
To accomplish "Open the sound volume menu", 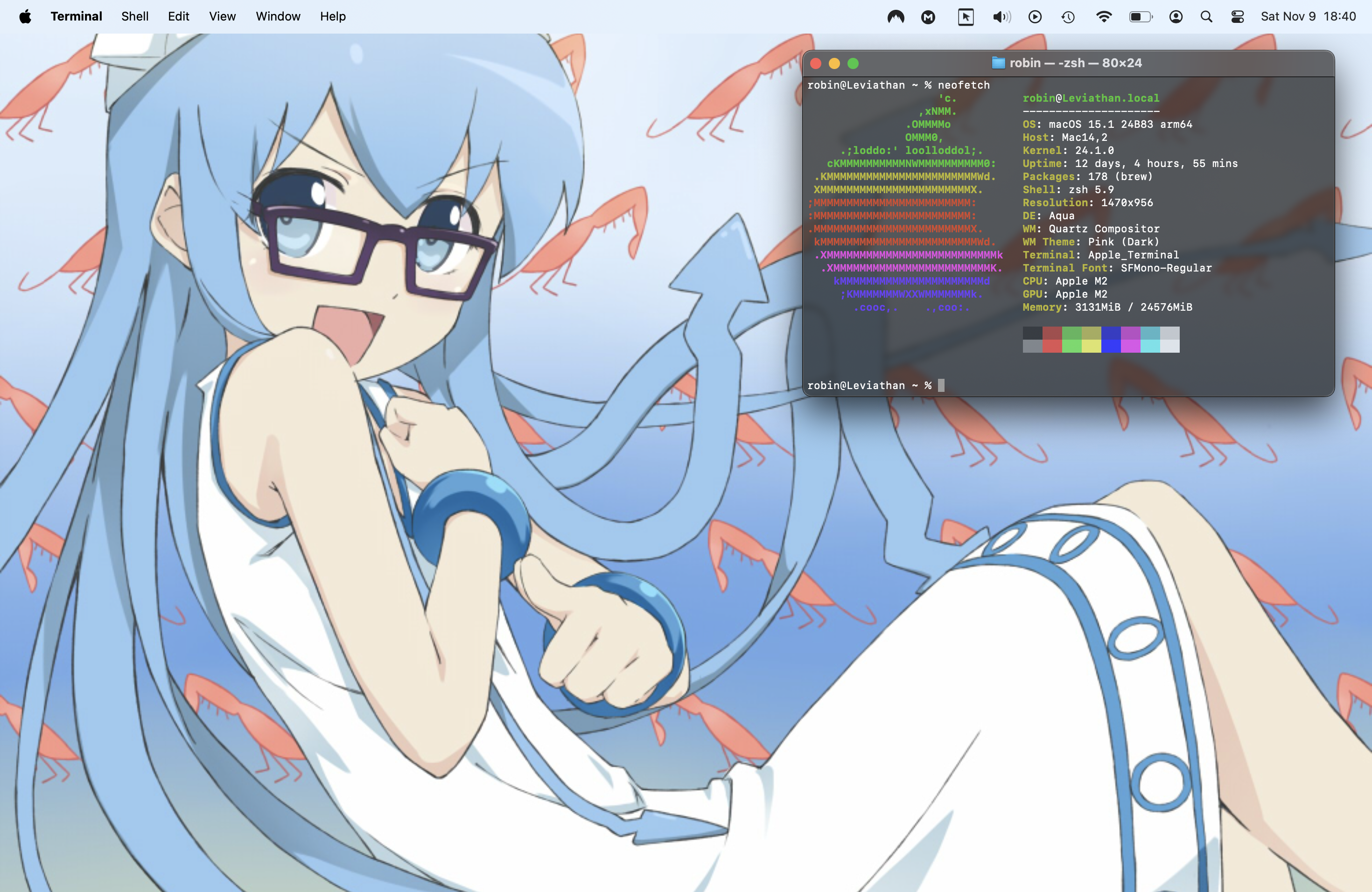I will point(1001,17).
